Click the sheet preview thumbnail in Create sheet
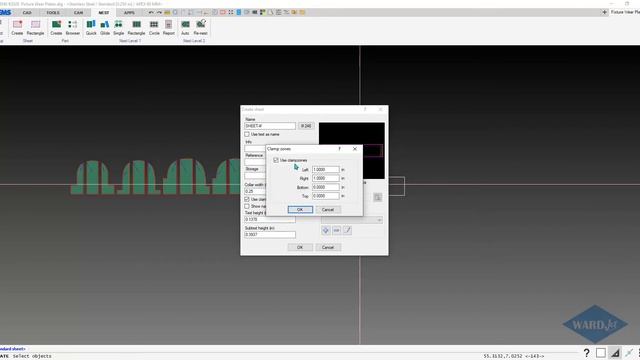The height and width of the screenshot is (360, 640). pyautogui.click(x=352, y=151)
